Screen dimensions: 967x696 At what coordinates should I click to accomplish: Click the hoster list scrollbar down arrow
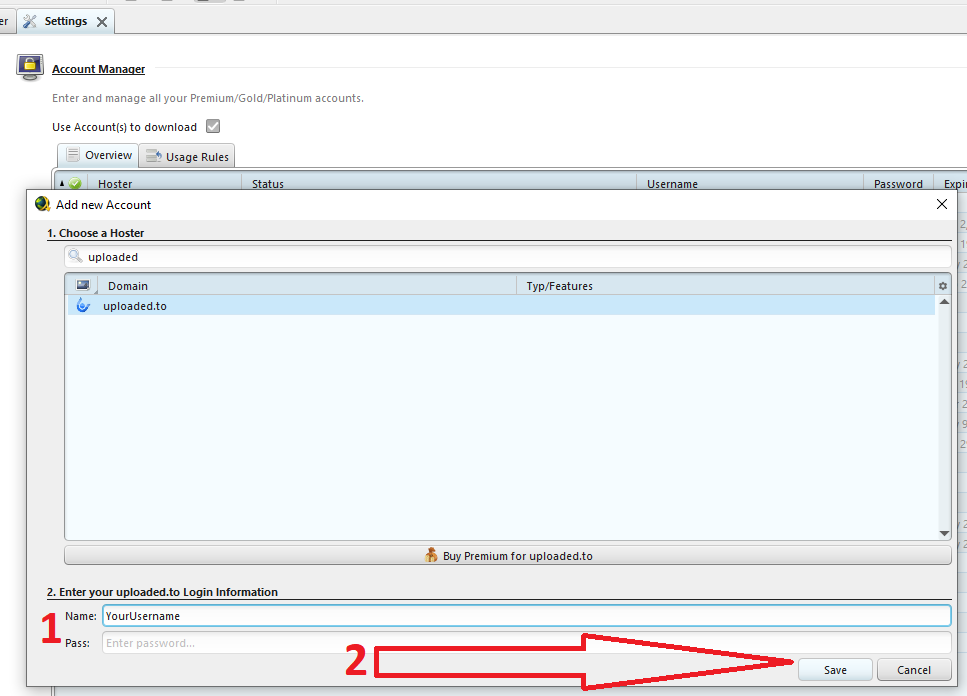pyautogui.click(x=944, y=533)
